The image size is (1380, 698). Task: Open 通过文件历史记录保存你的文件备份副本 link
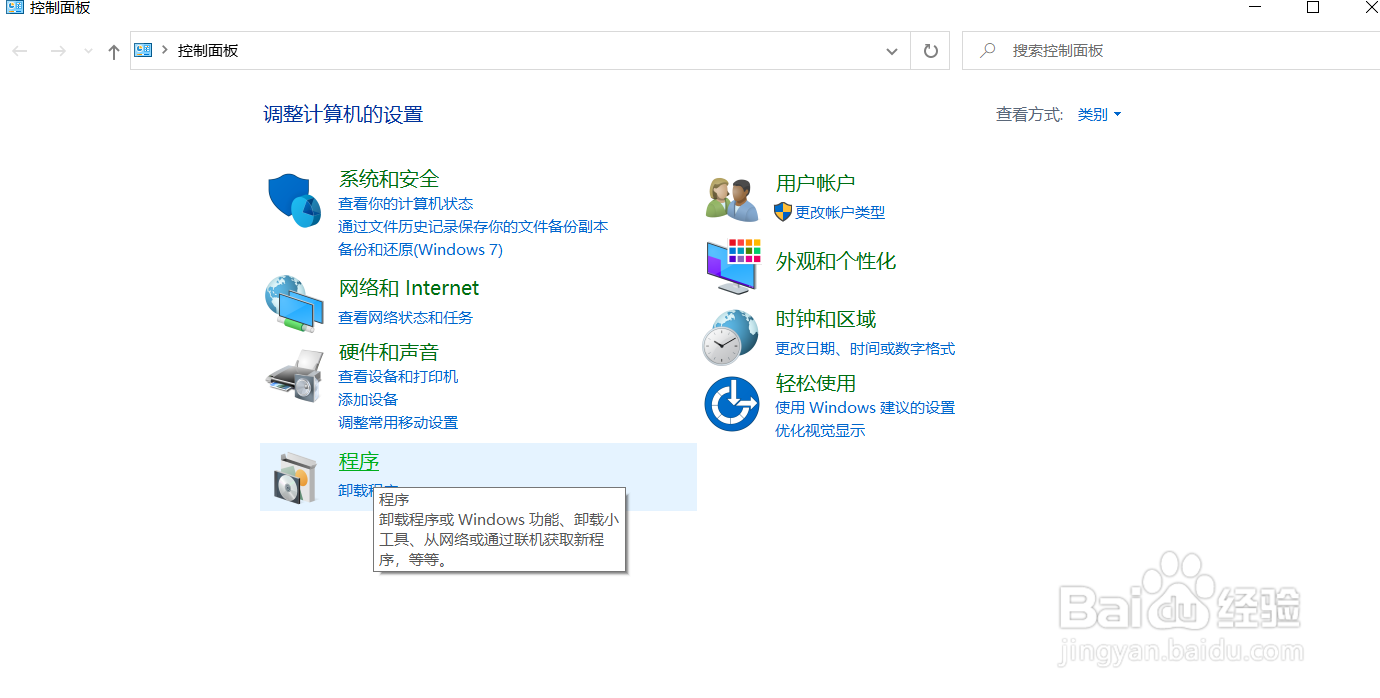point(473,226)
